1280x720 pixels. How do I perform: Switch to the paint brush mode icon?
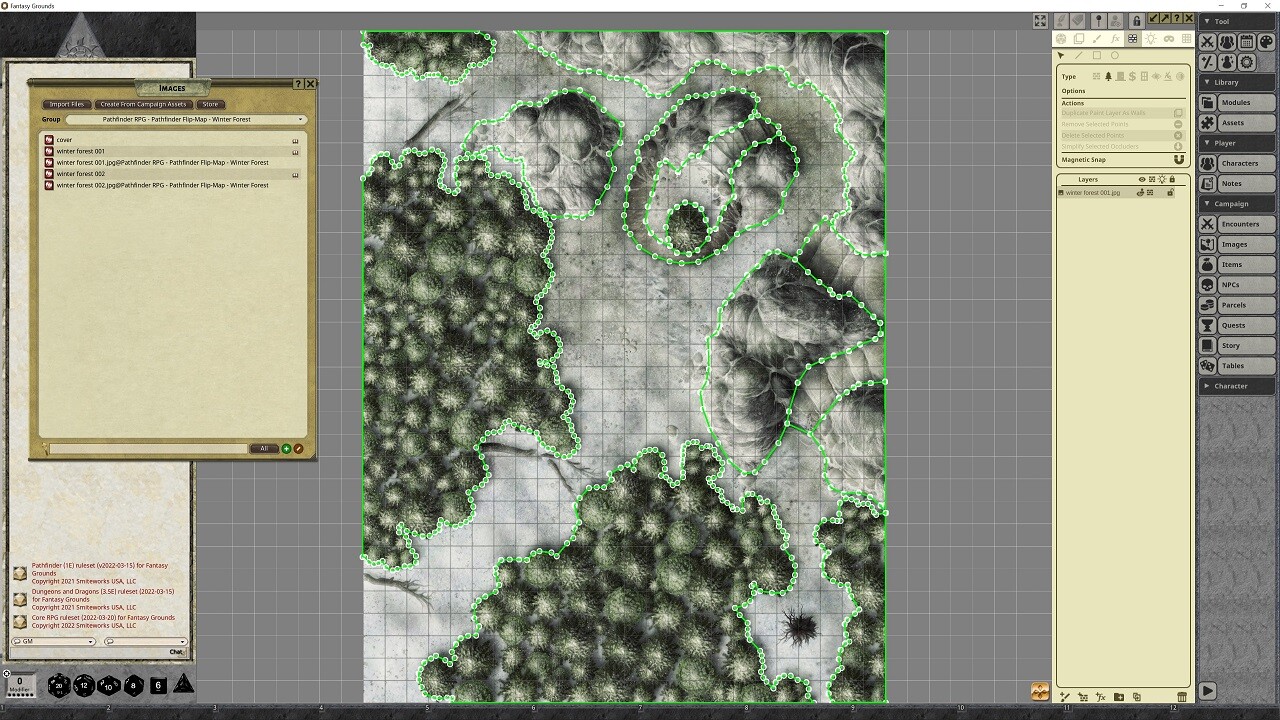click(1097, 39)
